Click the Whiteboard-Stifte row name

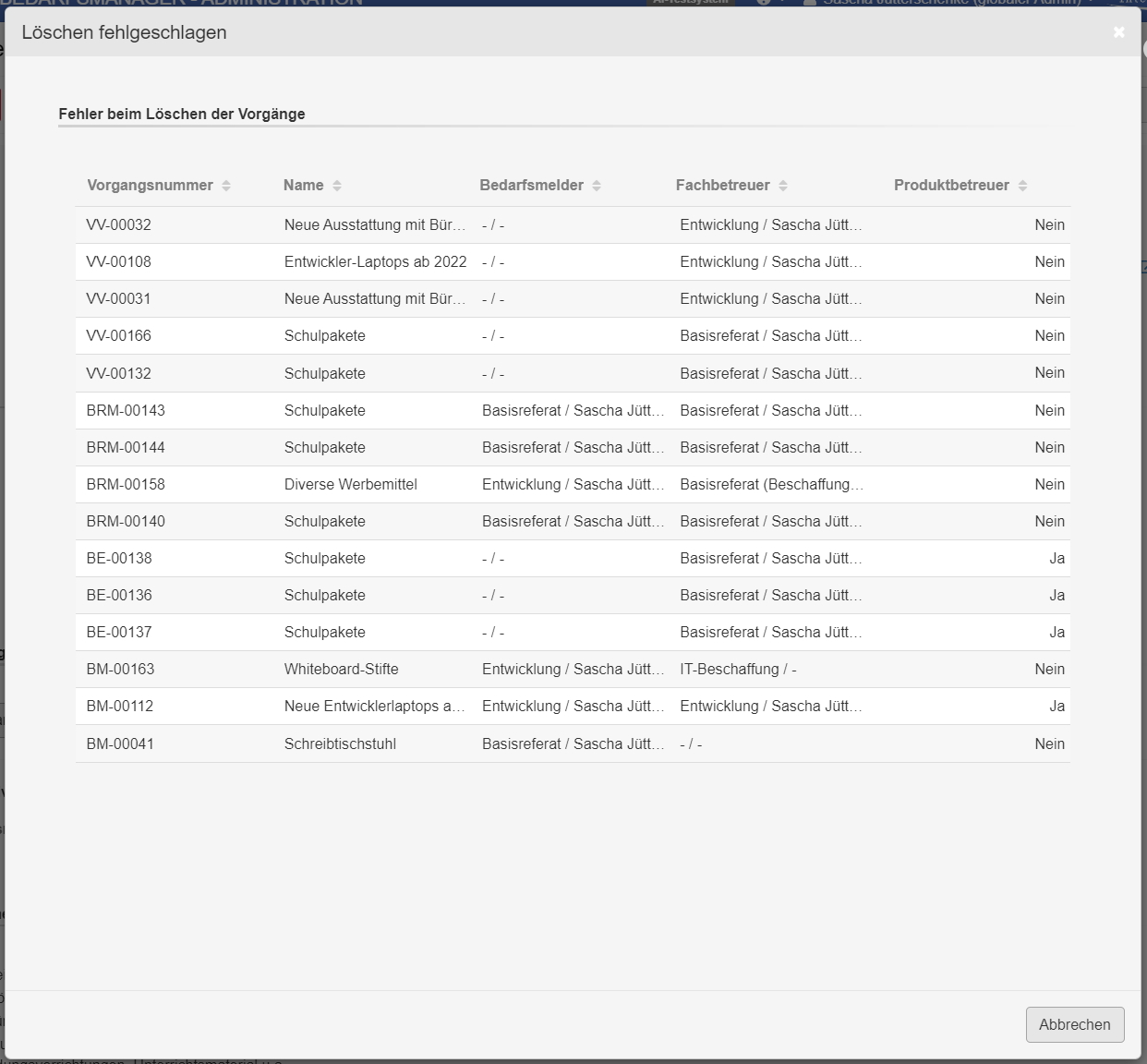point(341,670)
